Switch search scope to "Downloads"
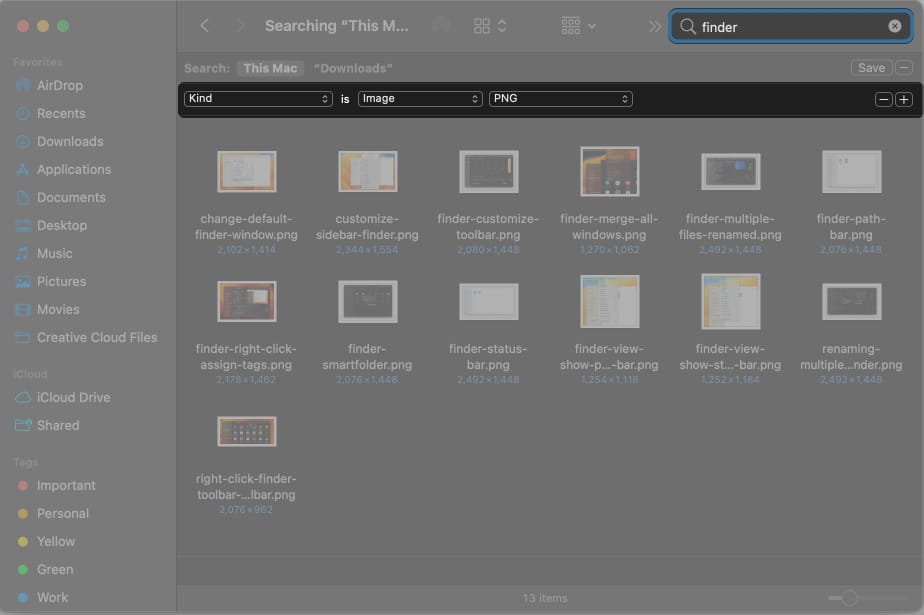 (352, 68)
